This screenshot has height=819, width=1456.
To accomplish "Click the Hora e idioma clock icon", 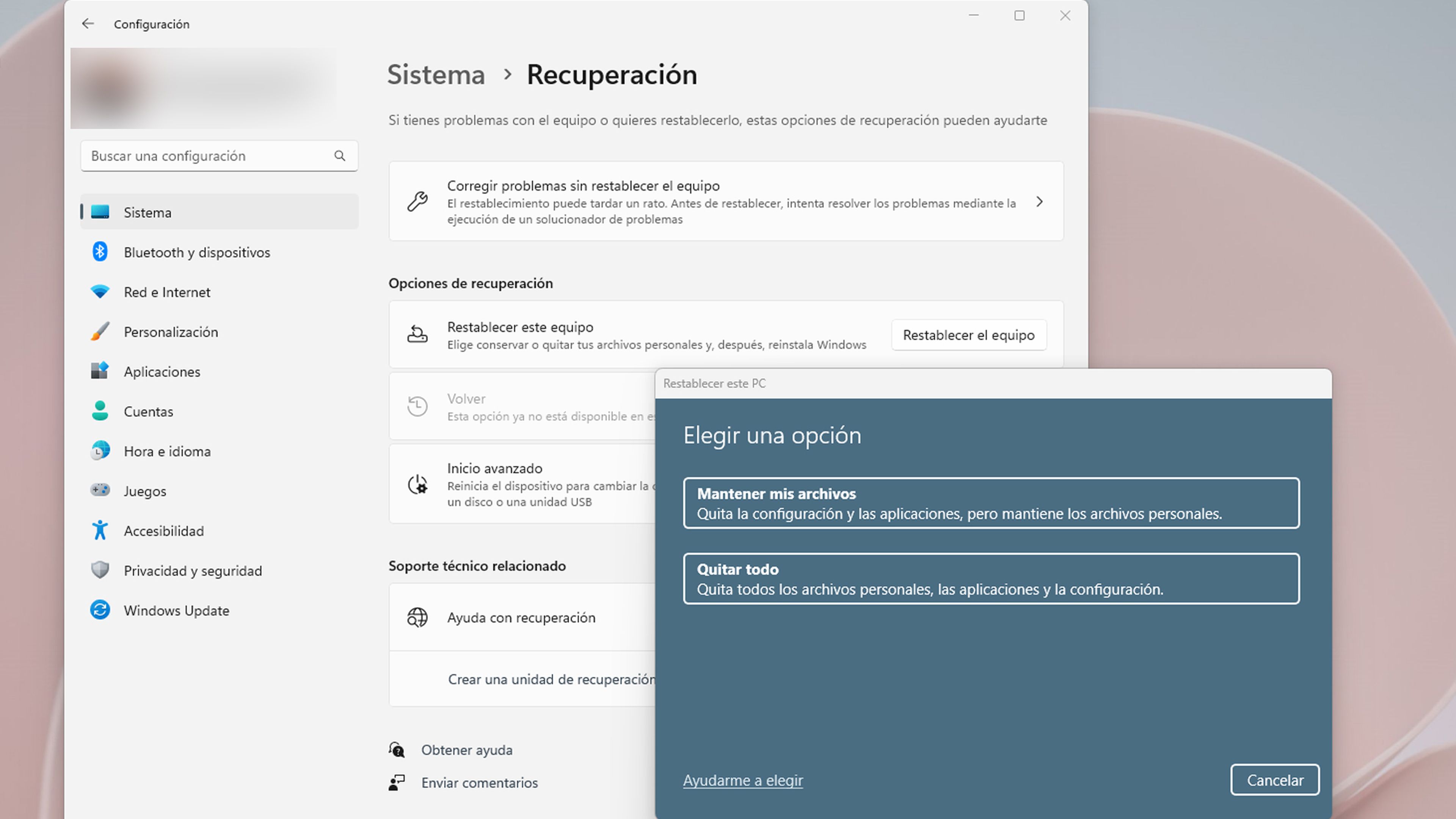I will tap(100, 450).
